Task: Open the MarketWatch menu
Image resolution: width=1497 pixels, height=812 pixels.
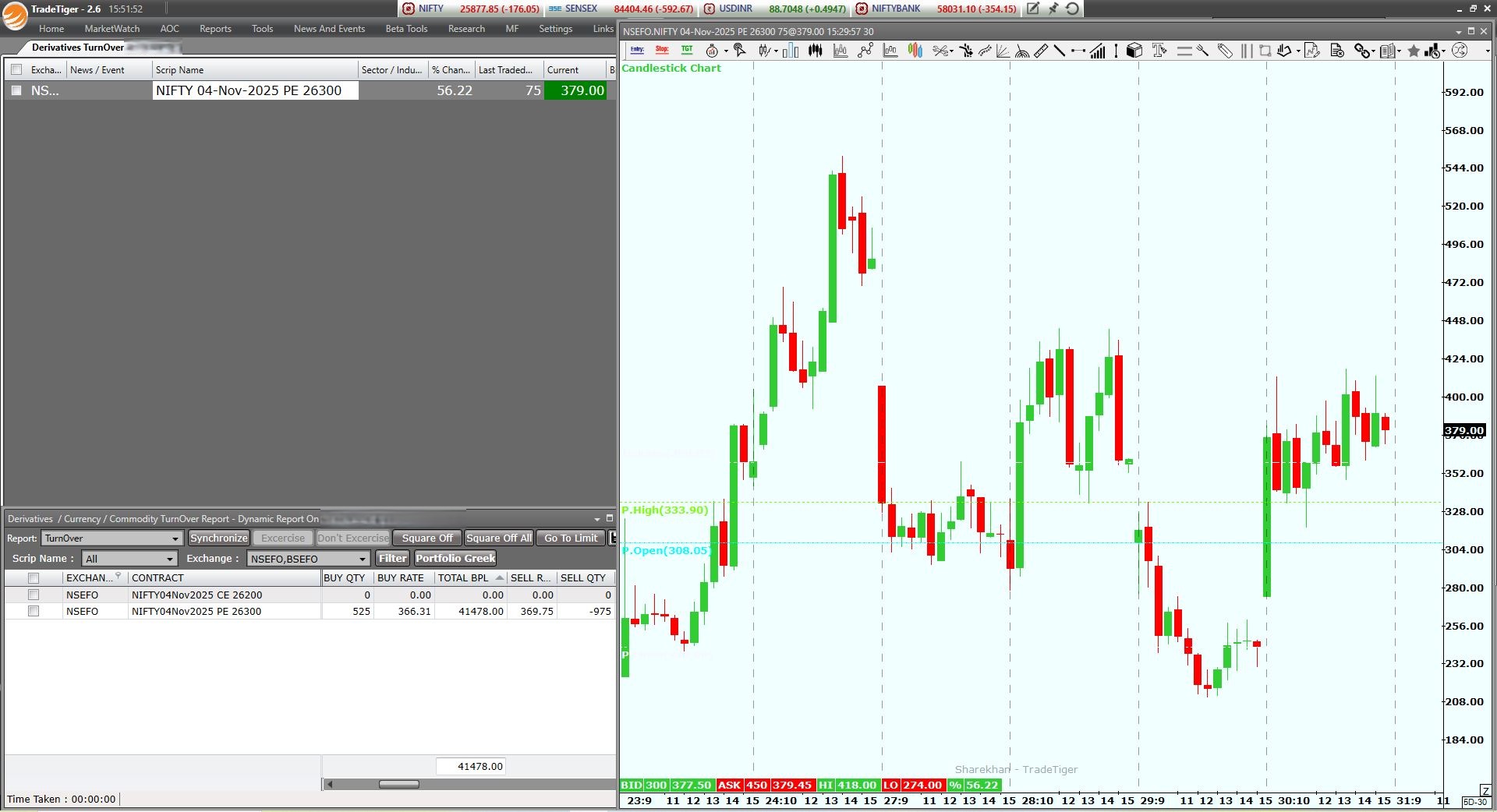Action: (112, 29)
